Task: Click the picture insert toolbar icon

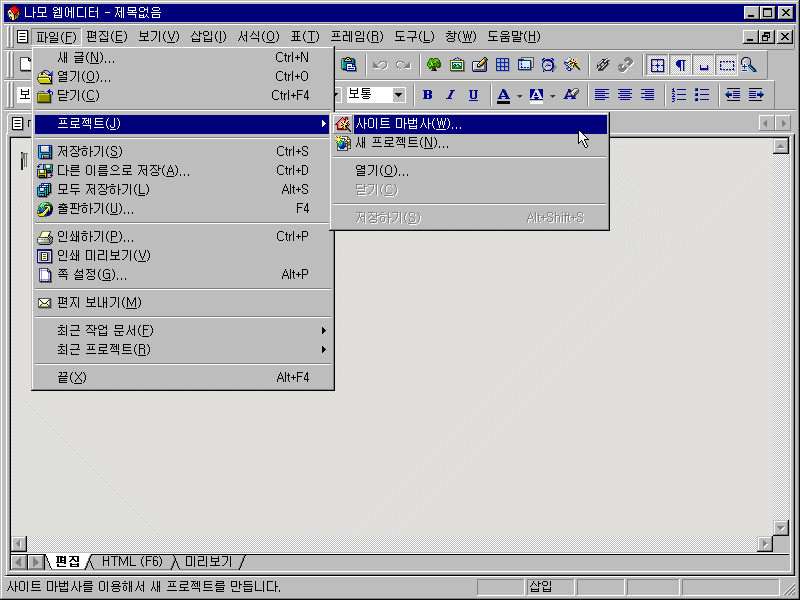Action: tap(457, 65)
